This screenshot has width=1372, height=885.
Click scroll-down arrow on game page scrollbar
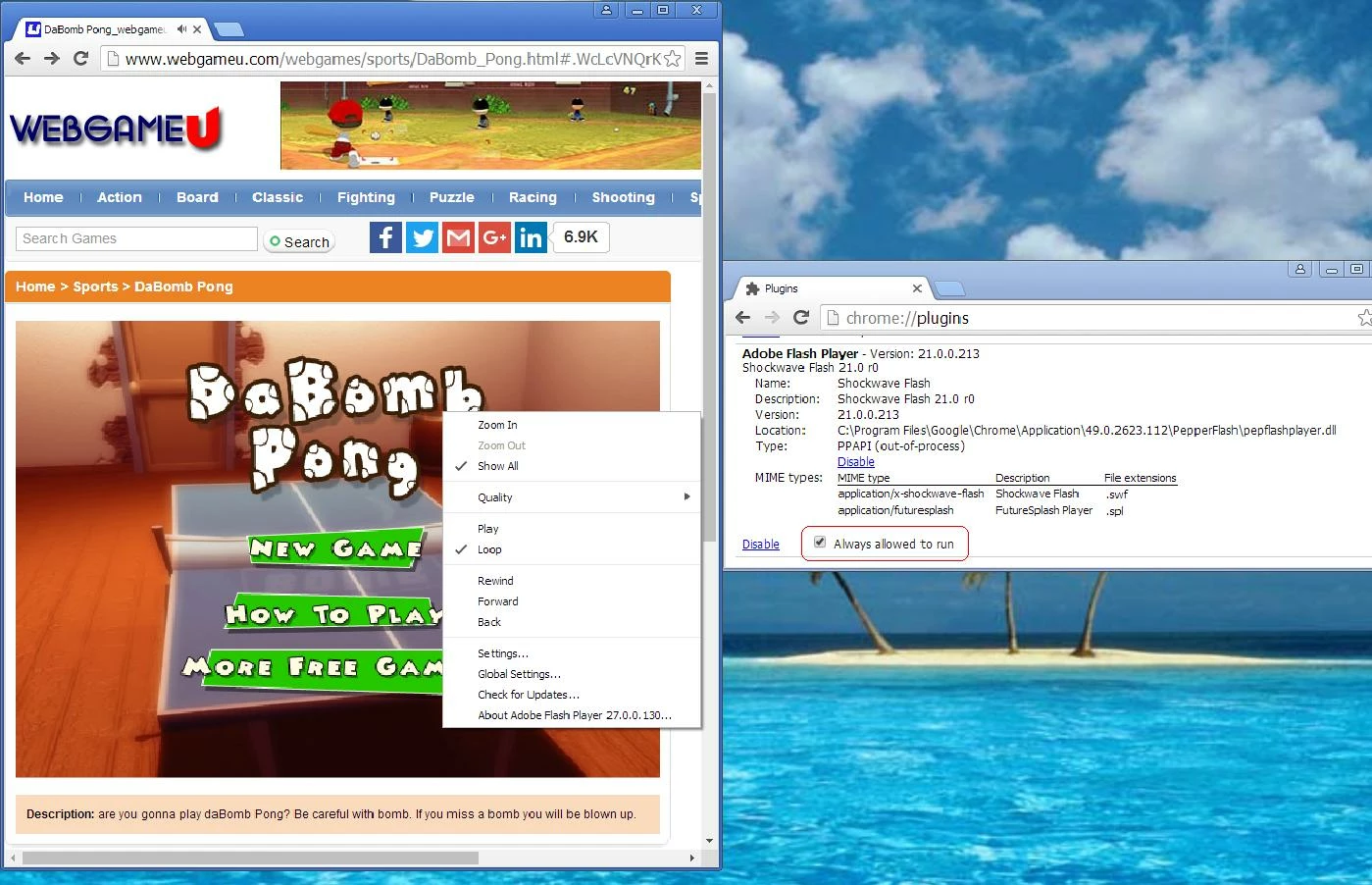click(710, 841)
